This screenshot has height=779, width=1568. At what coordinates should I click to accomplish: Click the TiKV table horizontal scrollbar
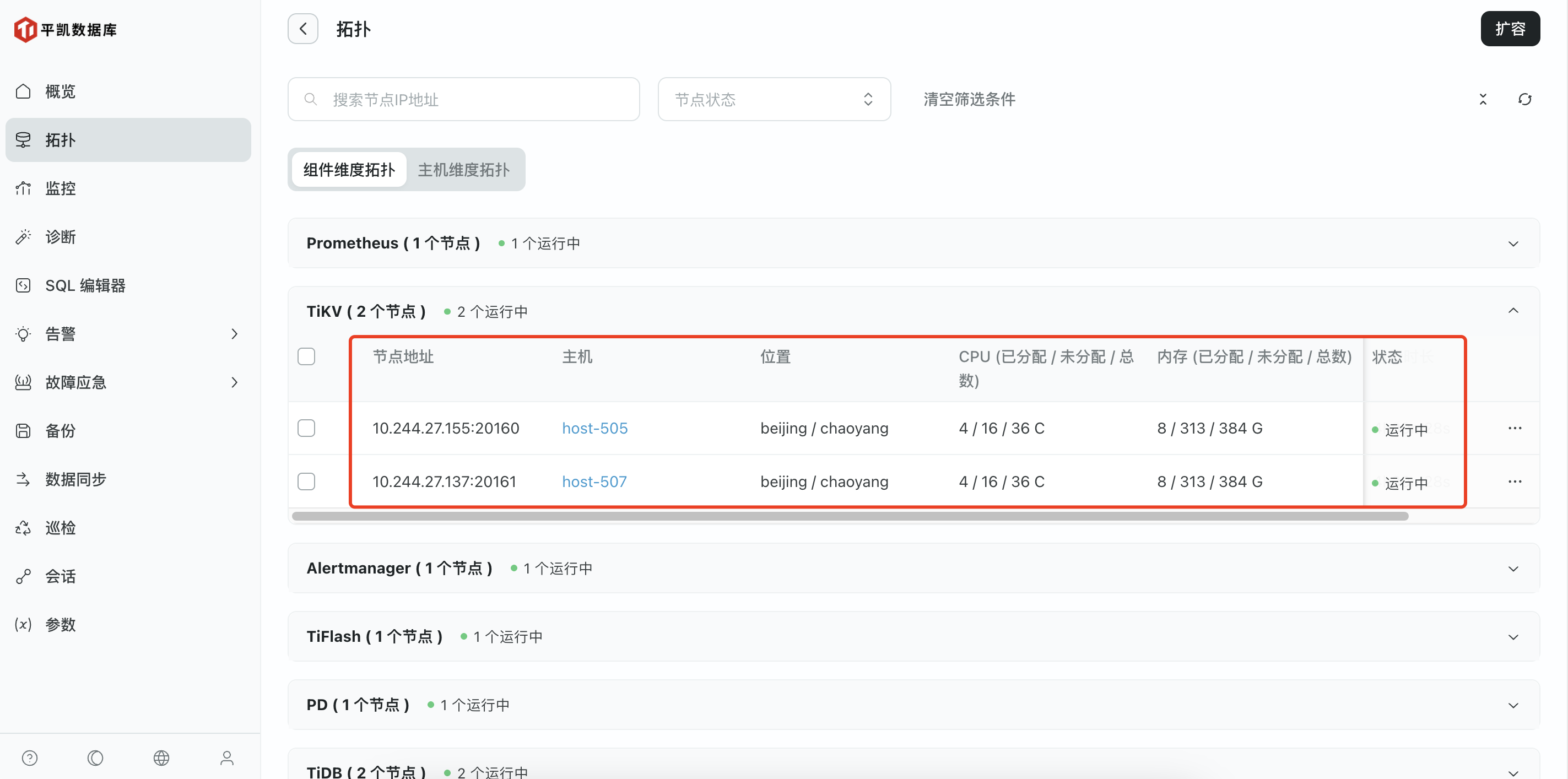point(850,516)
